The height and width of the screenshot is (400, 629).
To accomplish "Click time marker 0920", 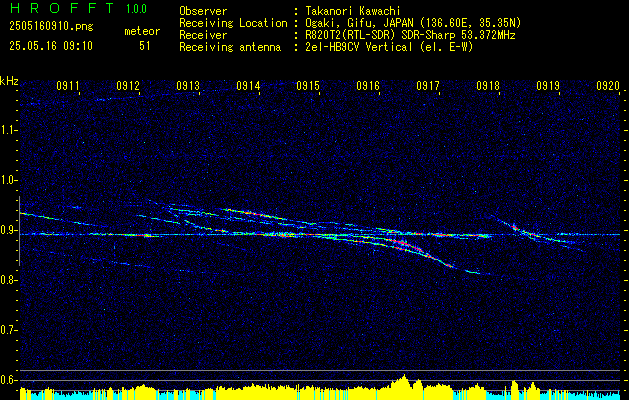I will click(608, 85).
